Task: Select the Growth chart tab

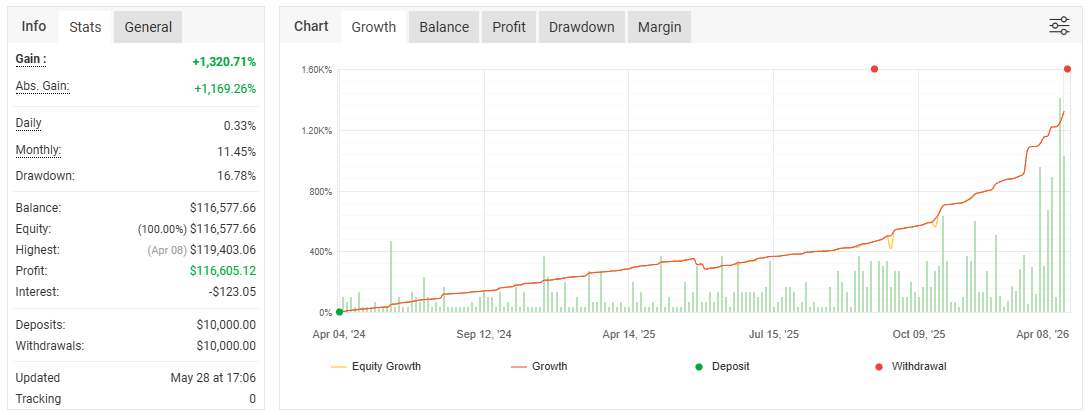Action: pos(373,27)
